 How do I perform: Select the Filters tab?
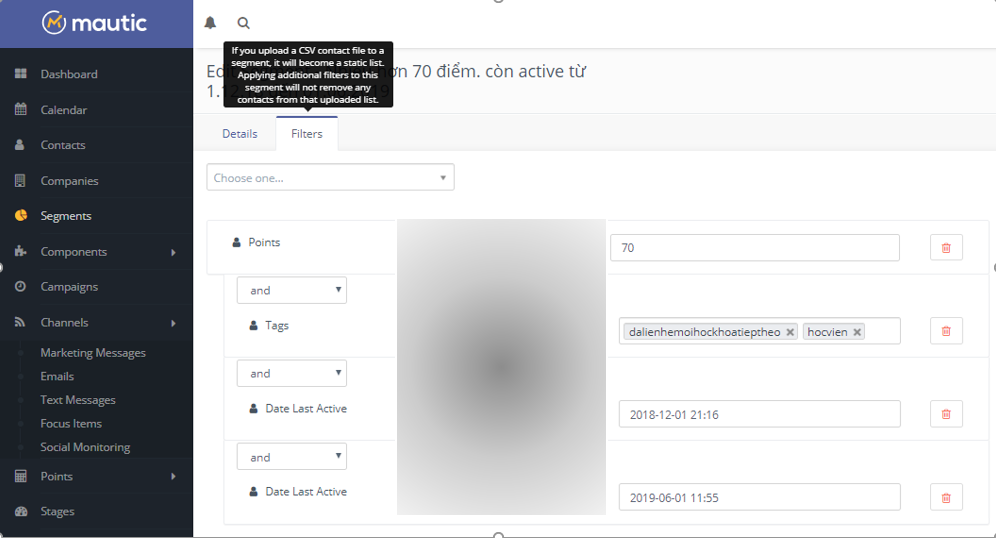coord(307,134)
